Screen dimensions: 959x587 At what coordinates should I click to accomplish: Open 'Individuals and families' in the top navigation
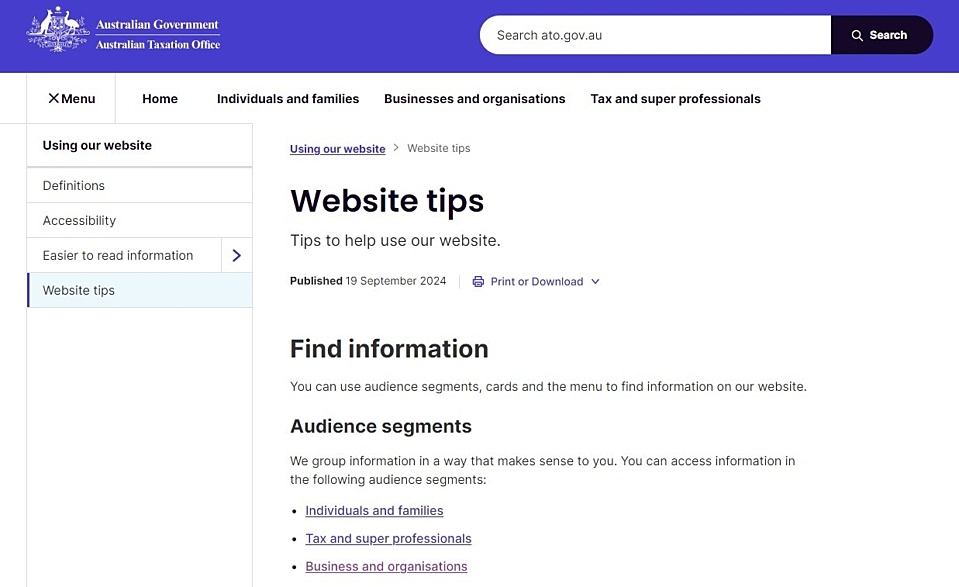click(288, 98)
